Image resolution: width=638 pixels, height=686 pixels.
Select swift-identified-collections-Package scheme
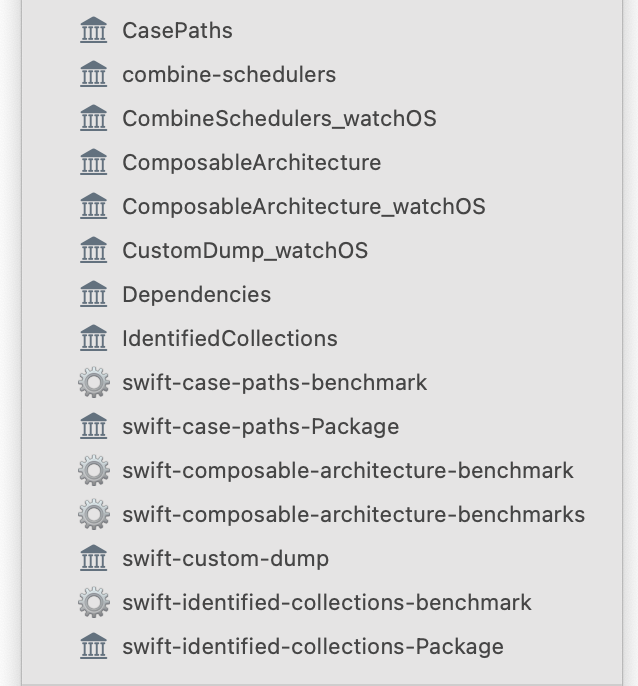pos(322,647)
